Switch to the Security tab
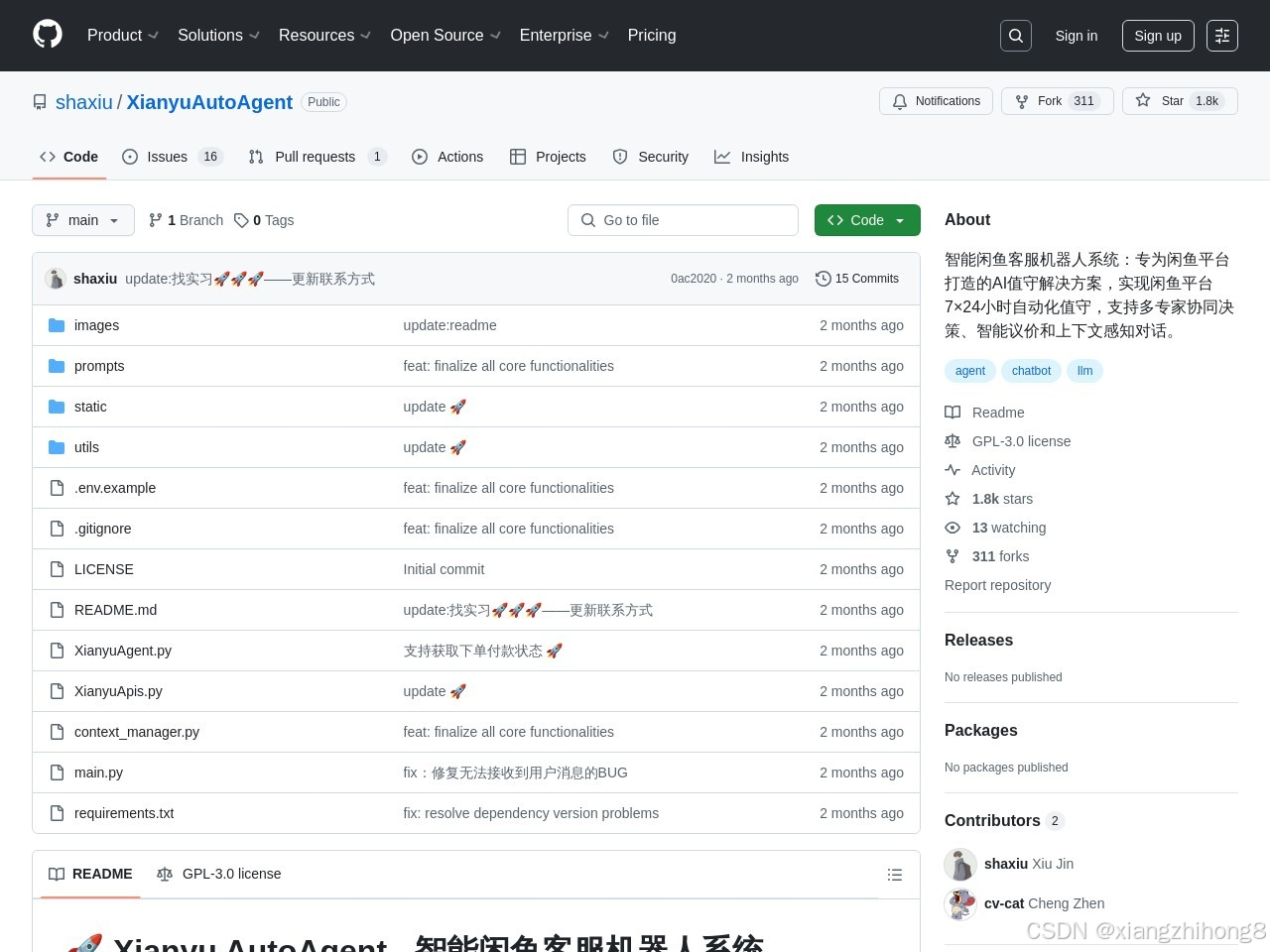The image size is (1270, 952). tap(651, 157)
